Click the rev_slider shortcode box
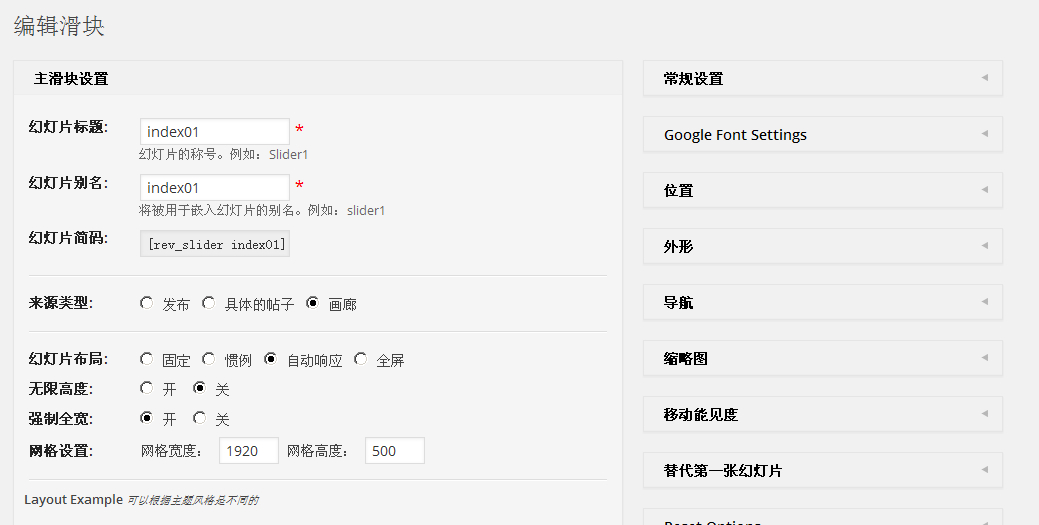The image size is (1039, 525). coord(215,244)
